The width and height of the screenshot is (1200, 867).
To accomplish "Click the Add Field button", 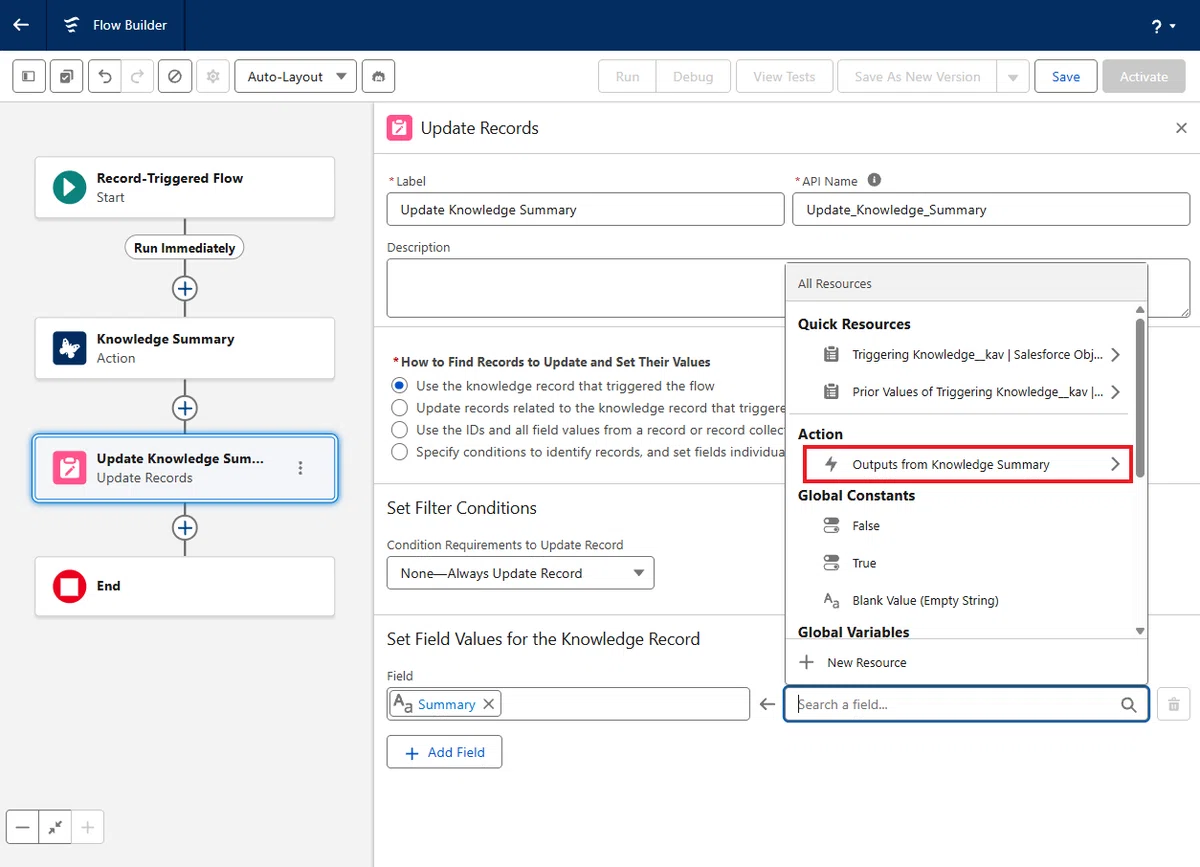I will coord(444,752).
